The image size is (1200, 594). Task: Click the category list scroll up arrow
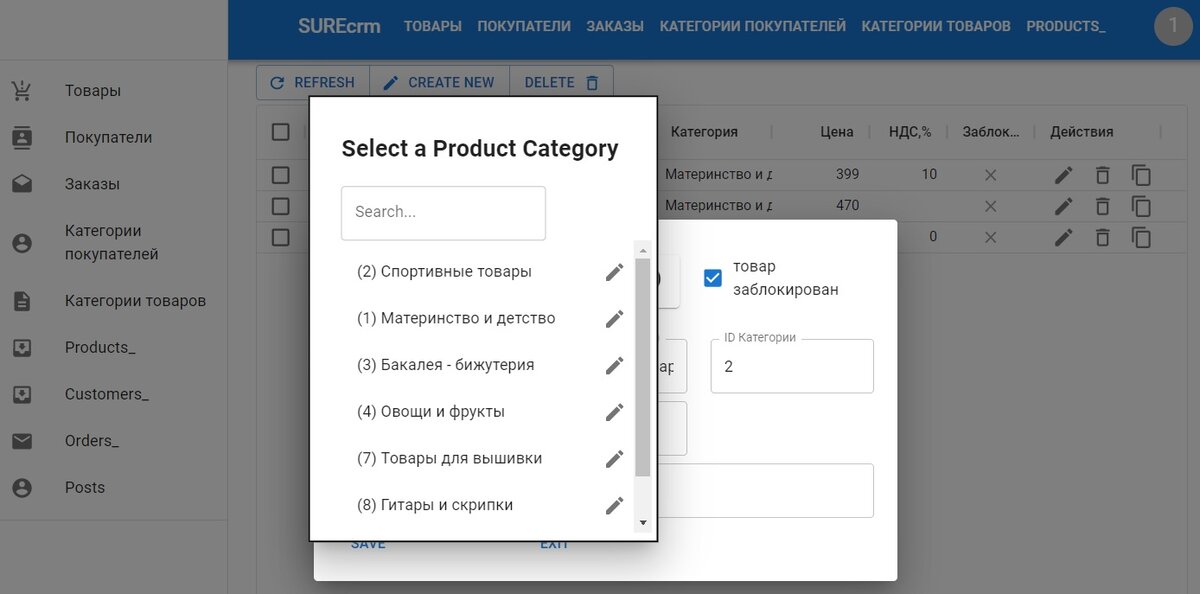(643, 250)
